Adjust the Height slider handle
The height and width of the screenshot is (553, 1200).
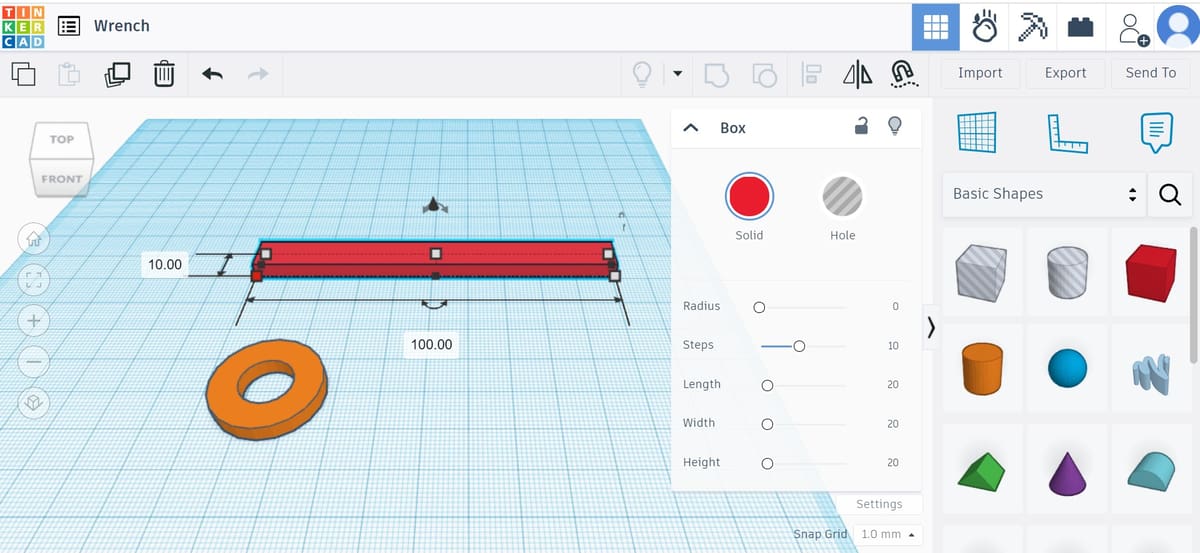point(767,463)
